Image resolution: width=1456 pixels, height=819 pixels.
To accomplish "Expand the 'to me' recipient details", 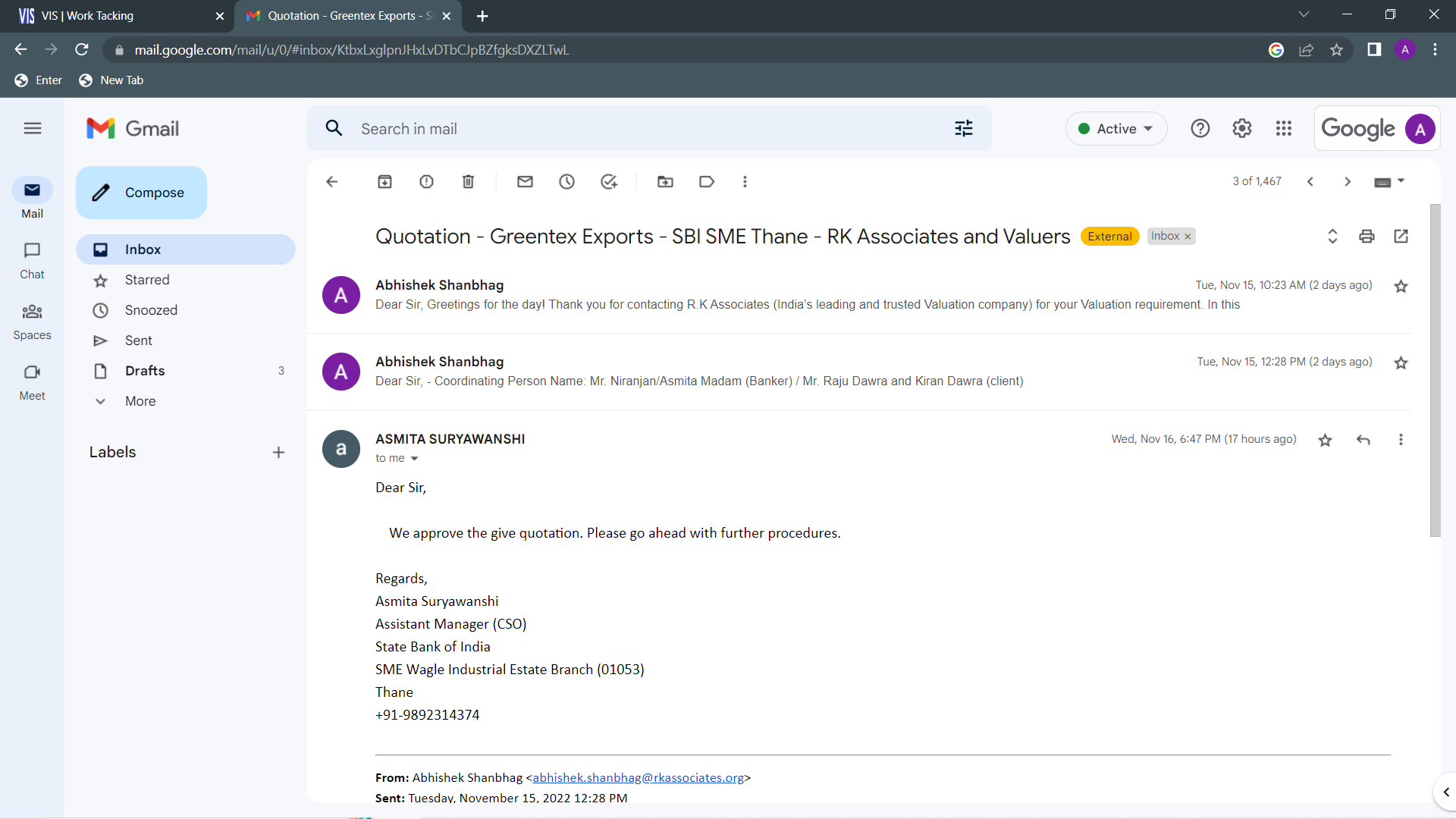I will [414, 459].
